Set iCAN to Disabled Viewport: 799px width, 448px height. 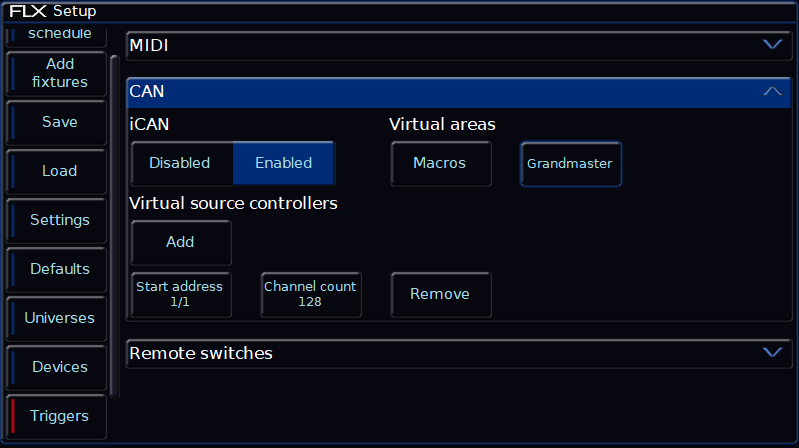coord(182,163)
